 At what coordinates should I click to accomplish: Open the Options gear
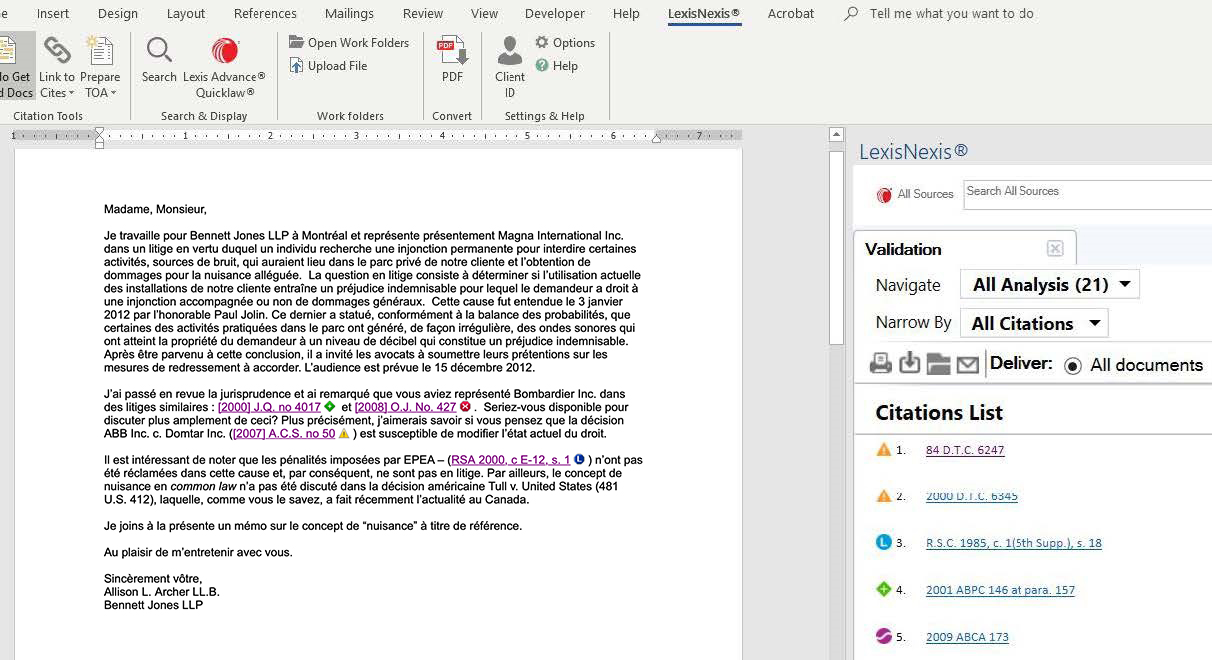click(565, 42)
